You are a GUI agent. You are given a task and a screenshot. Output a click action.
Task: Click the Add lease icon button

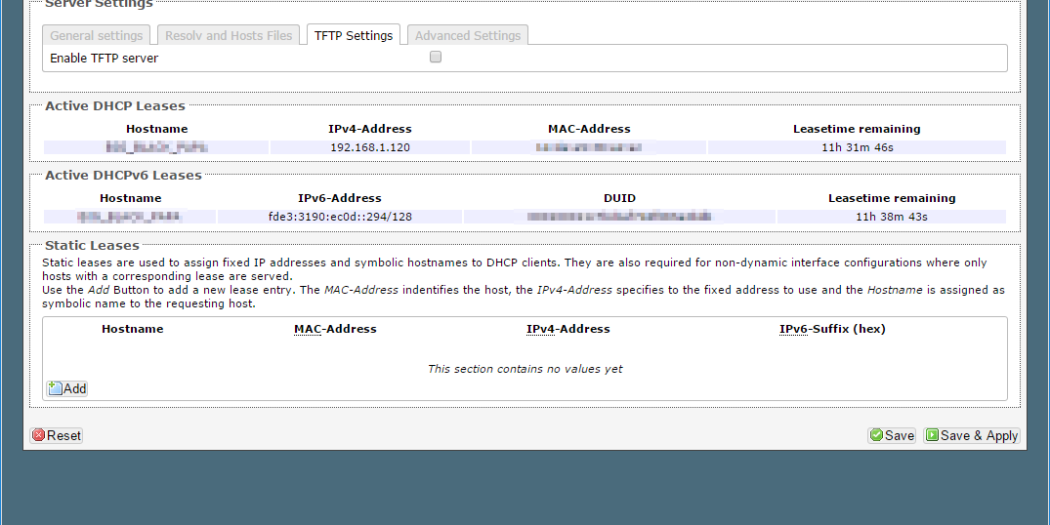click(67, 388)
